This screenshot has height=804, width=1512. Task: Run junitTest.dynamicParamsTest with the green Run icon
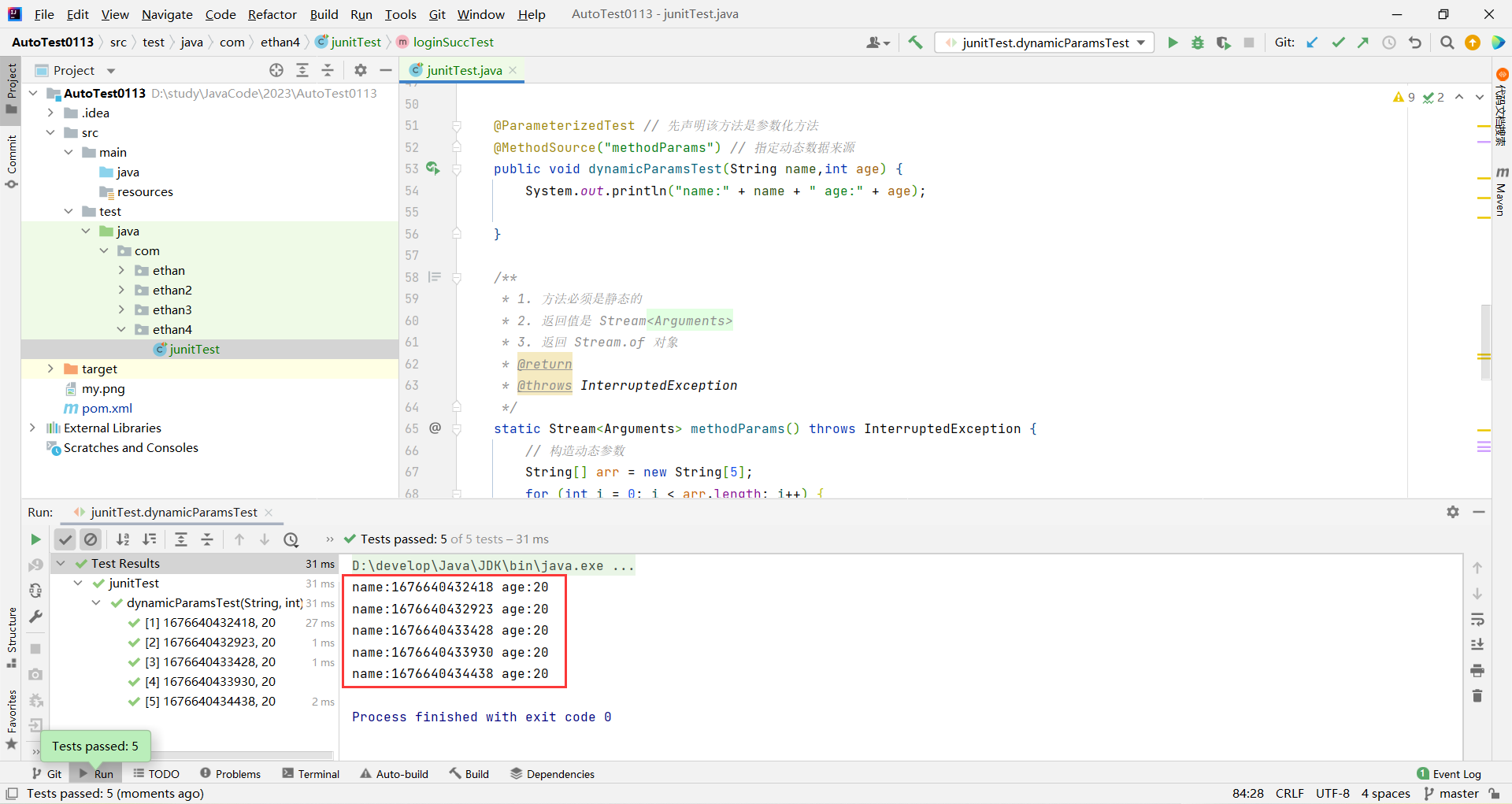point(1173,43)
